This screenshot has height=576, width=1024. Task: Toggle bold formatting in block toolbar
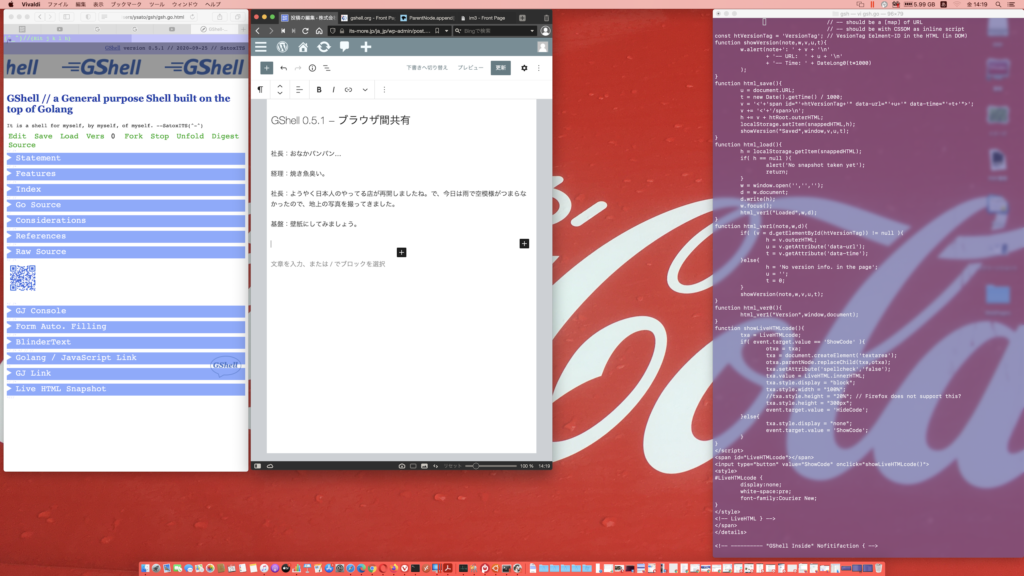[319, 89]
